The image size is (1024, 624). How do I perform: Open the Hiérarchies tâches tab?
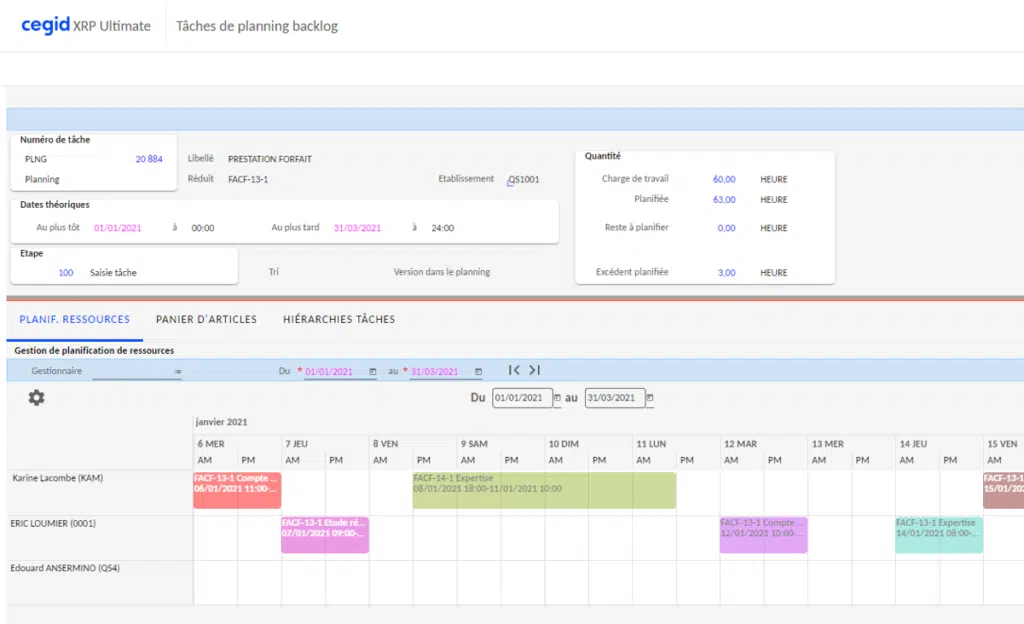pyautogui.click(x=339, y=320)
